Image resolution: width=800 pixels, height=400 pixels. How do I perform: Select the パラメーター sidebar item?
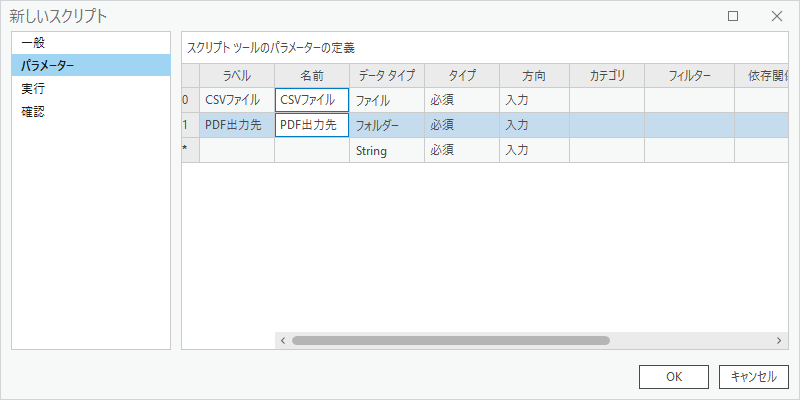pos(91,65)
